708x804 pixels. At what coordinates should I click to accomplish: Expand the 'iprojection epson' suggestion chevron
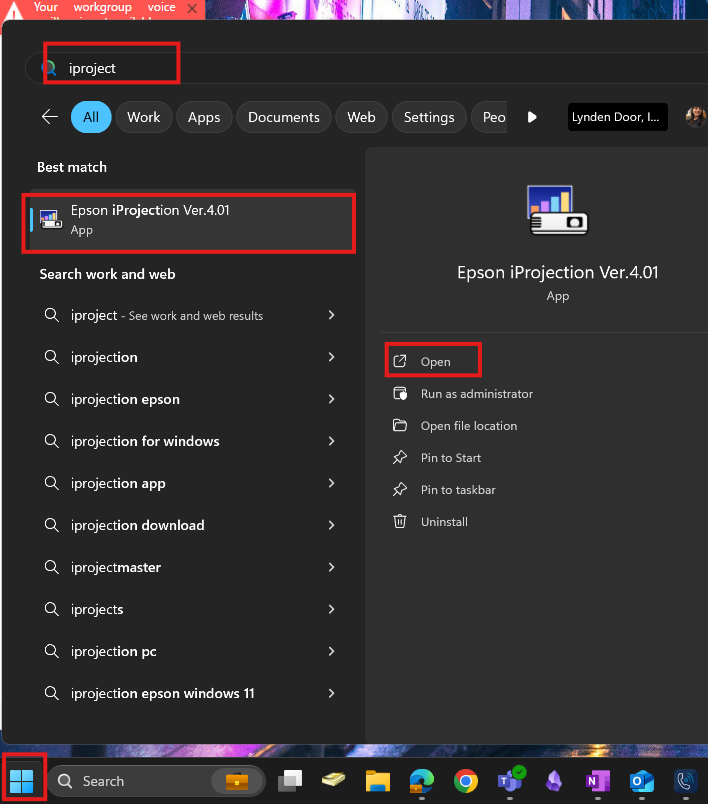click(x=331, y=399)
